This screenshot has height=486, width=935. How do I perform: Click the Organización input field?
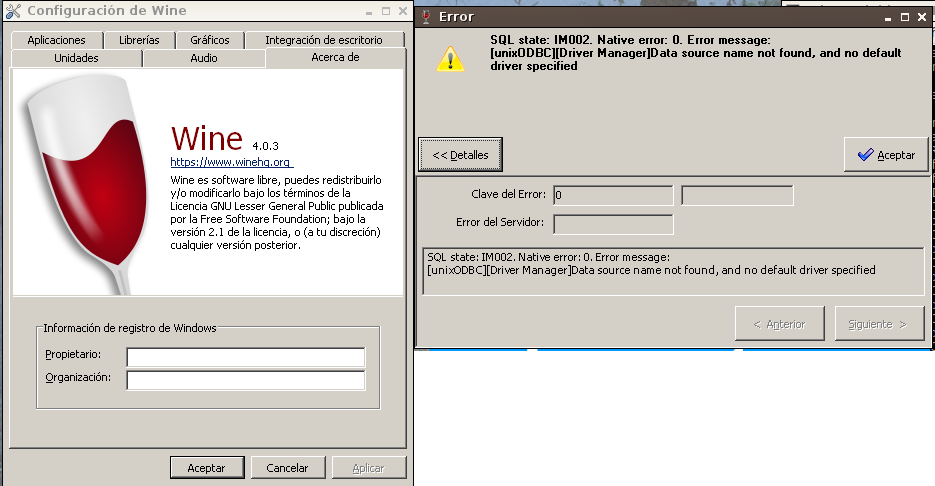click(246, 380)
